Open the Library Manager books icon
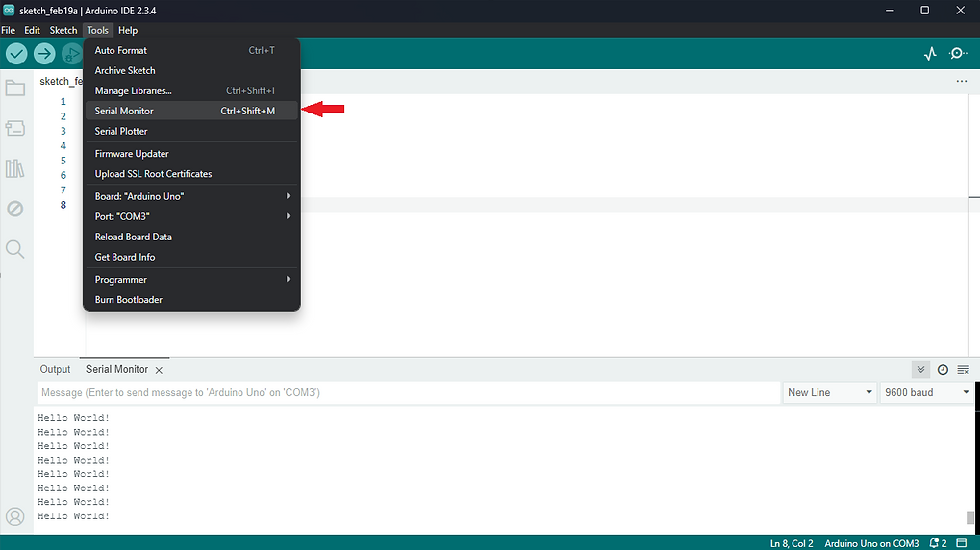 point(15,168)
